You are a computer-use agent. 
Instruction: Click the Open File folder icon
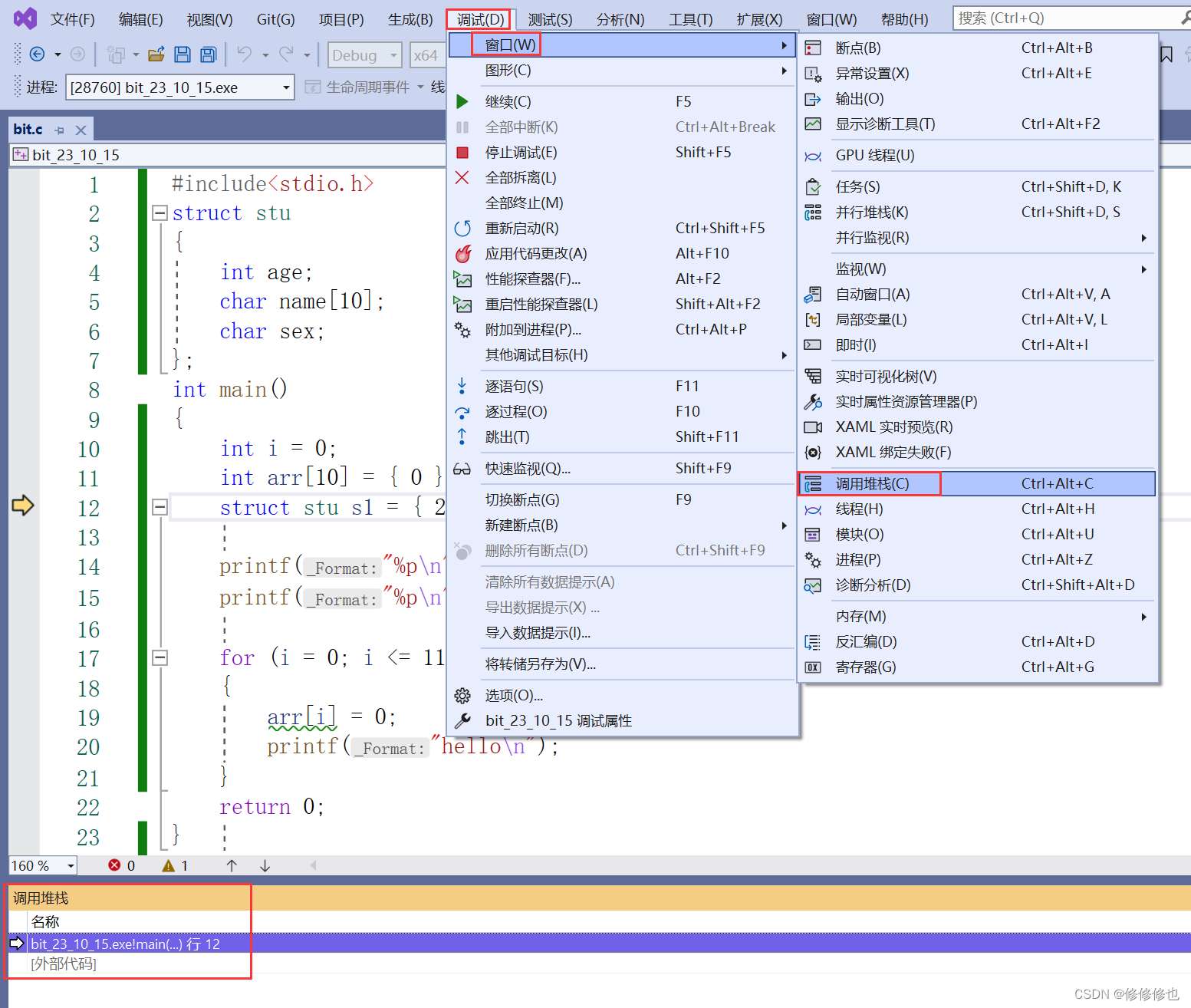pyautogui.click(x=156, y=54)
